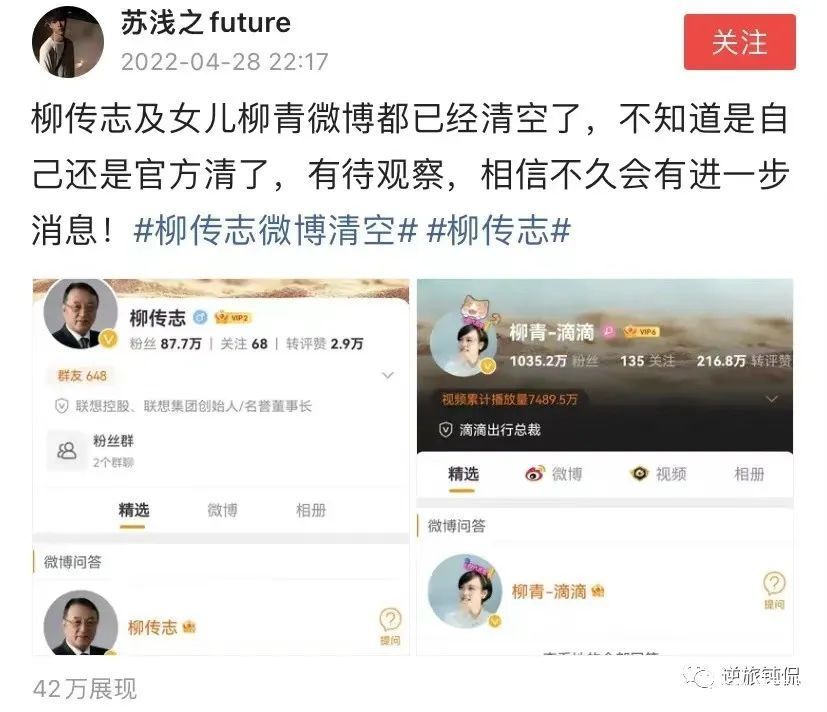Expand the chevron beside 视频累计播放量
This screenshot has height=712, width=827.
click(x=772, y=399)
